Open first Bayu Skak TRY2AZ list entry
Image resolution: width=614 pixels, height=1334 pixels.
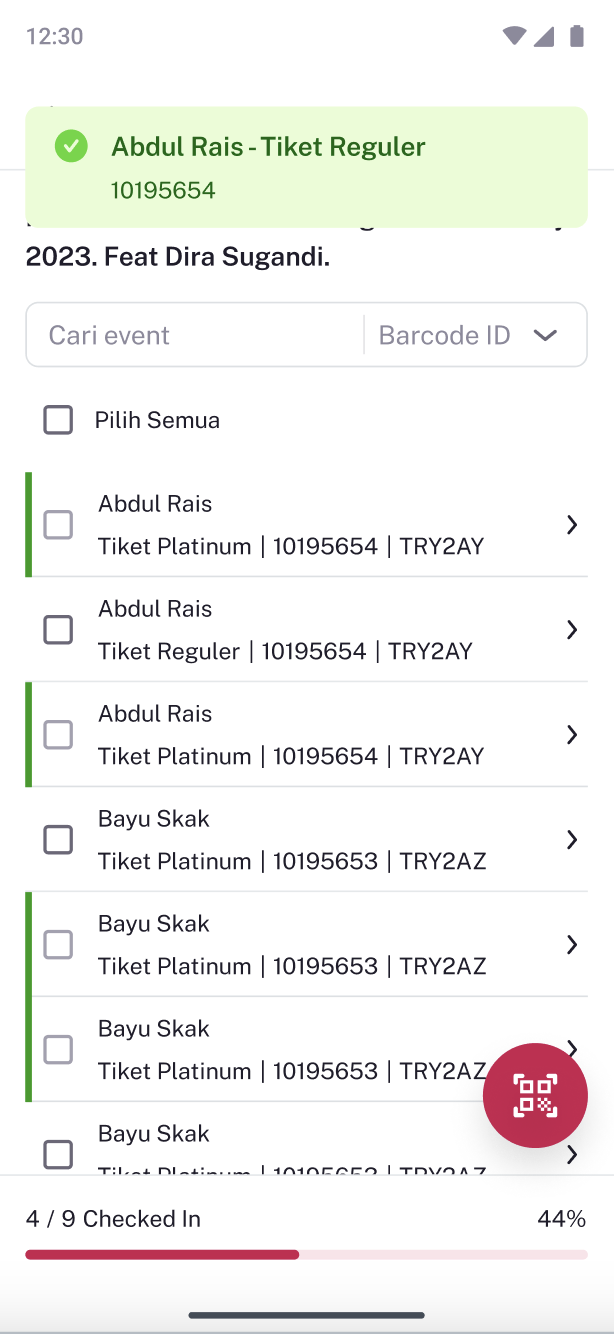[291, 840]
